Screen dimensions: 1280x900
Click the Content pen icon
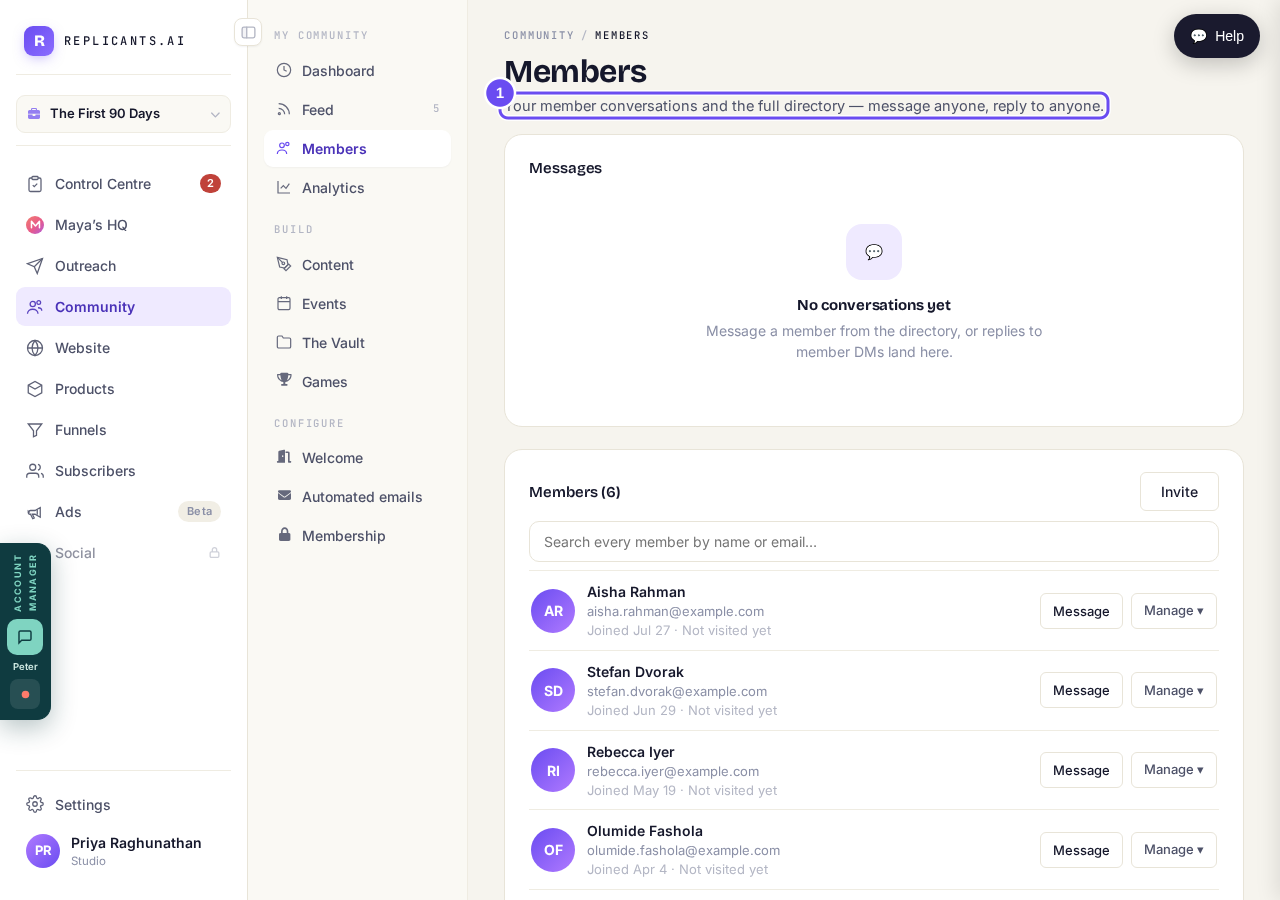[x=284, y=264]
